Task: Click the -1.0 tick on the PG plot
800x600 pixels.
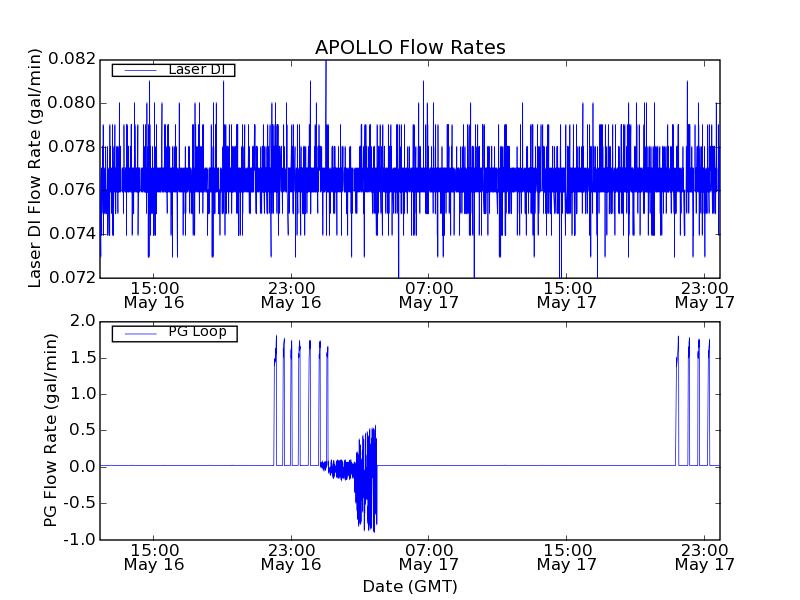Action: click(82, 540)
